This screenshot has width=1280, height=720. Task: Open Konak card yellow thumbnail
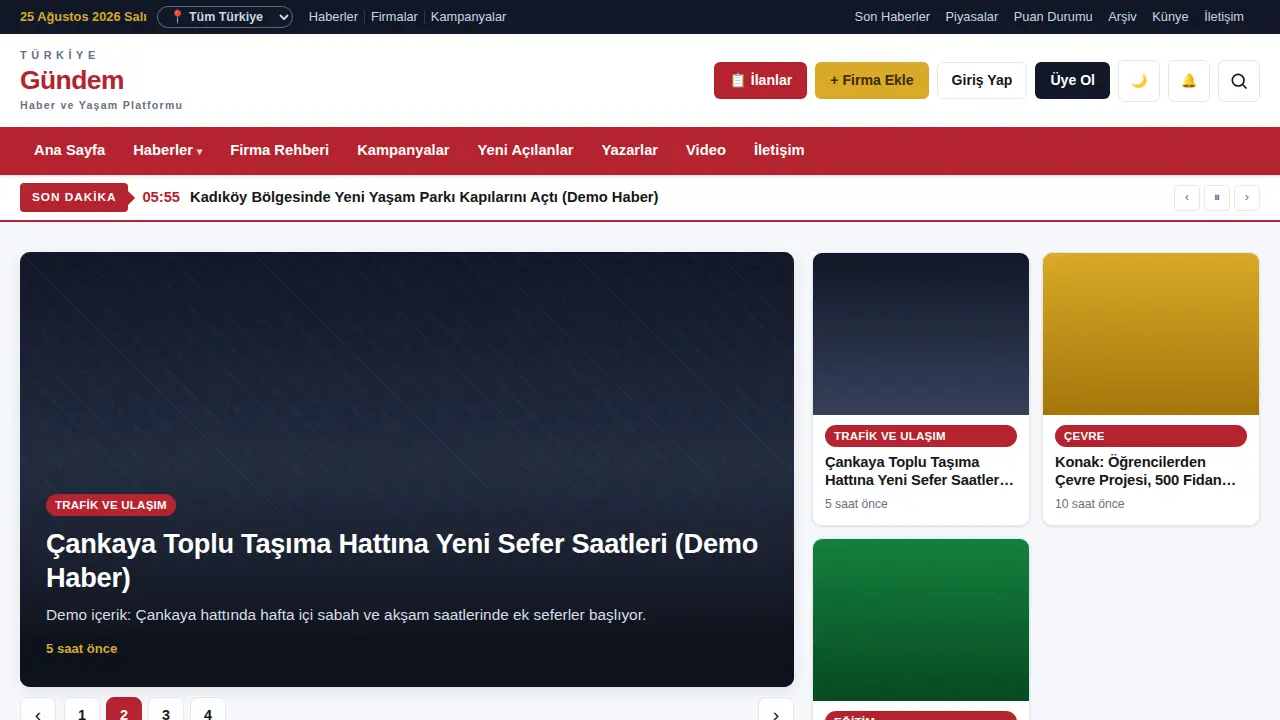click(x=1151, y=334)
